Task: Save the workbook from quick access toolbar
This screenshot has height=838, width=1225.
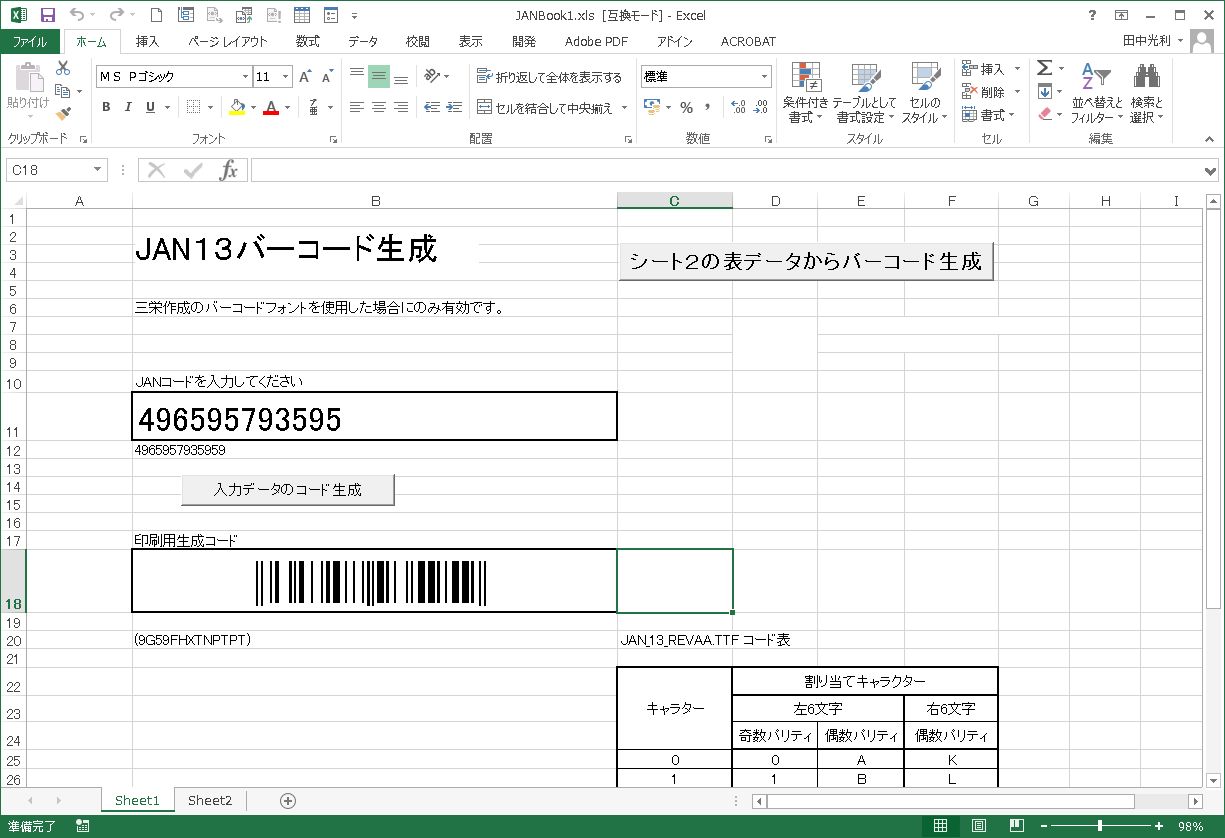Action: coord(47,15)
